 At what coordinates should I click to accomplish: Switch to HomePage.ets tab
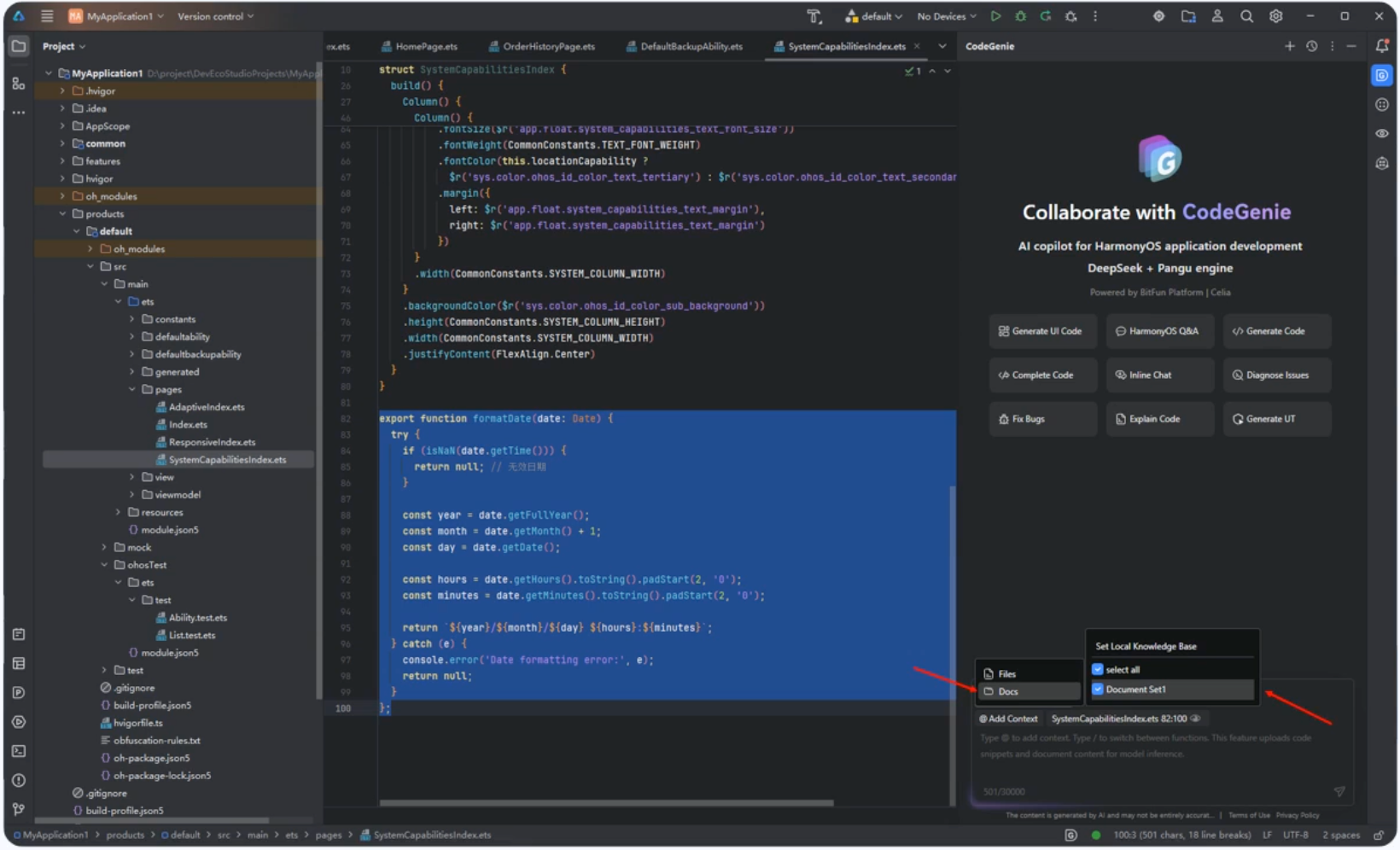click(419, 46)
